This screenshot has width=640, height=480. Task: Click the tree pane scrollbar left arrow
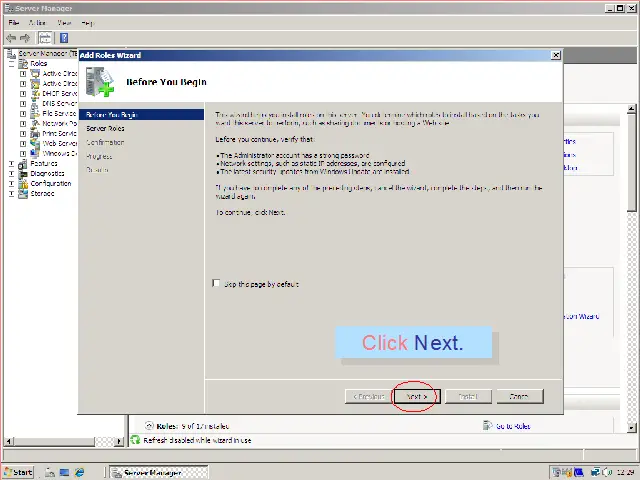coord(9,441)
